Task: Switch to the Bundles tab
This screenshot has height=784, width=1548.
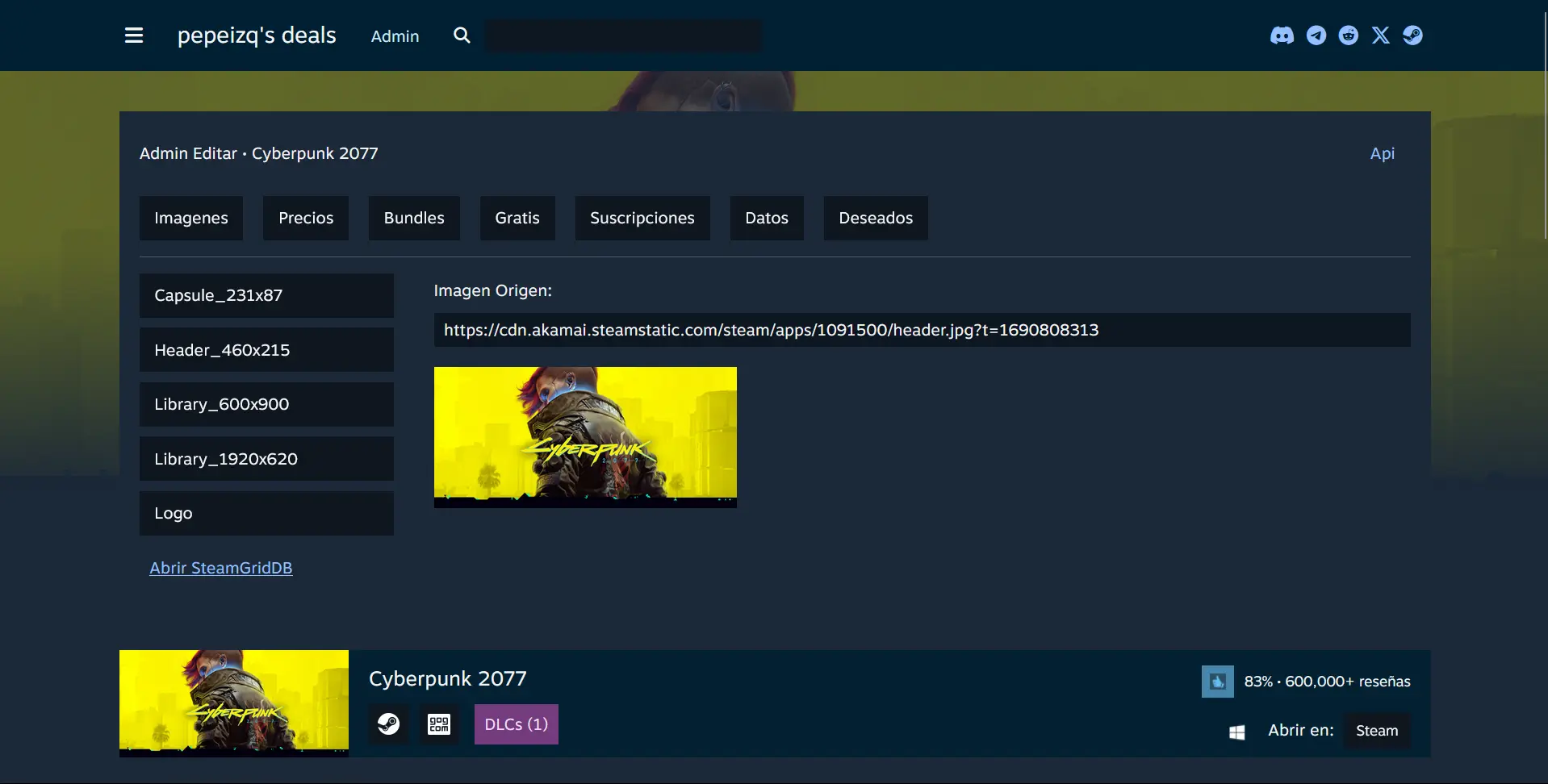Action: (x=414, y=218)
